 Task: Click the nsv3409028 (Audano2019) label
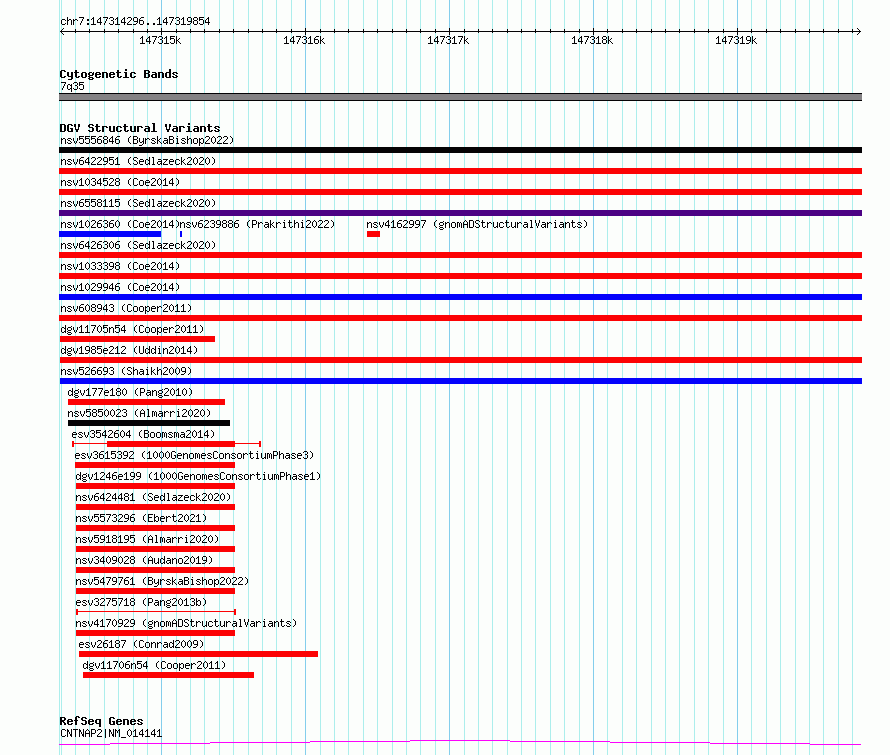(144, 560)
